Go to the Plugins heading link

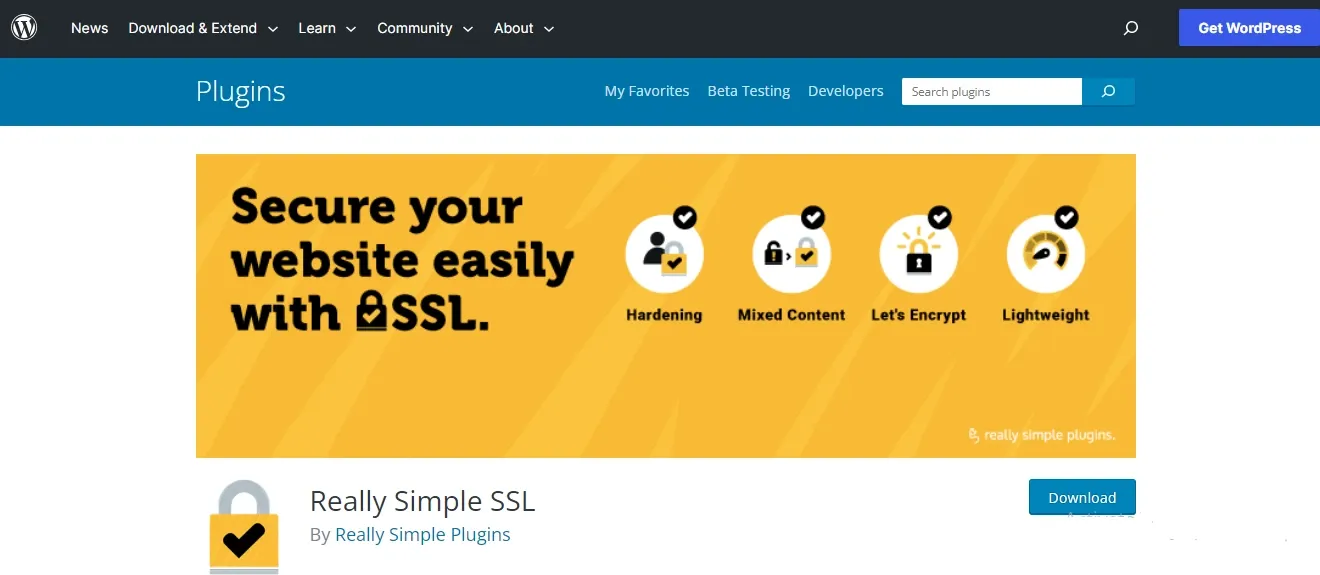click(240, 91)
